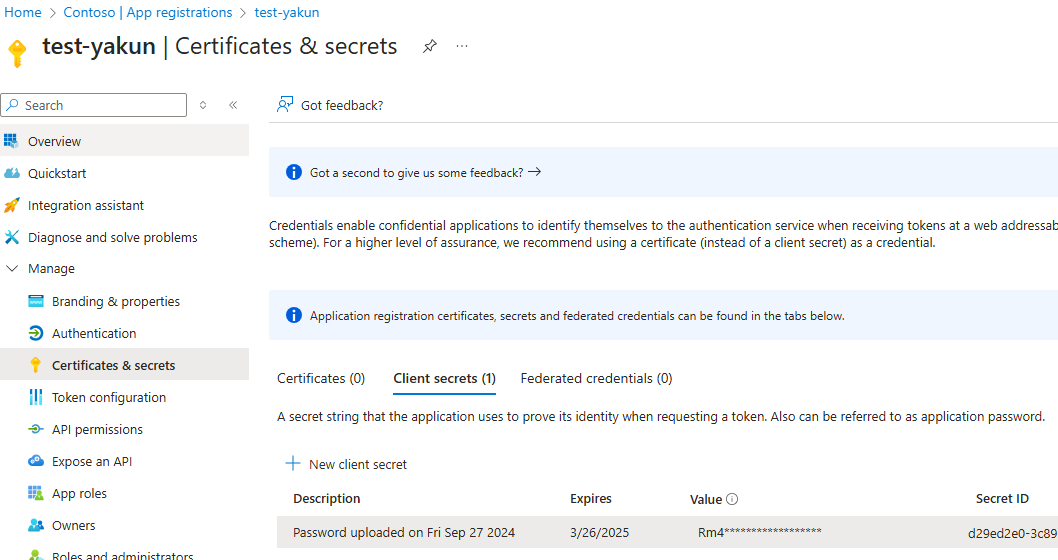Click the Got feedback icon
This screenshot has height=560, width=1058.
286,105
